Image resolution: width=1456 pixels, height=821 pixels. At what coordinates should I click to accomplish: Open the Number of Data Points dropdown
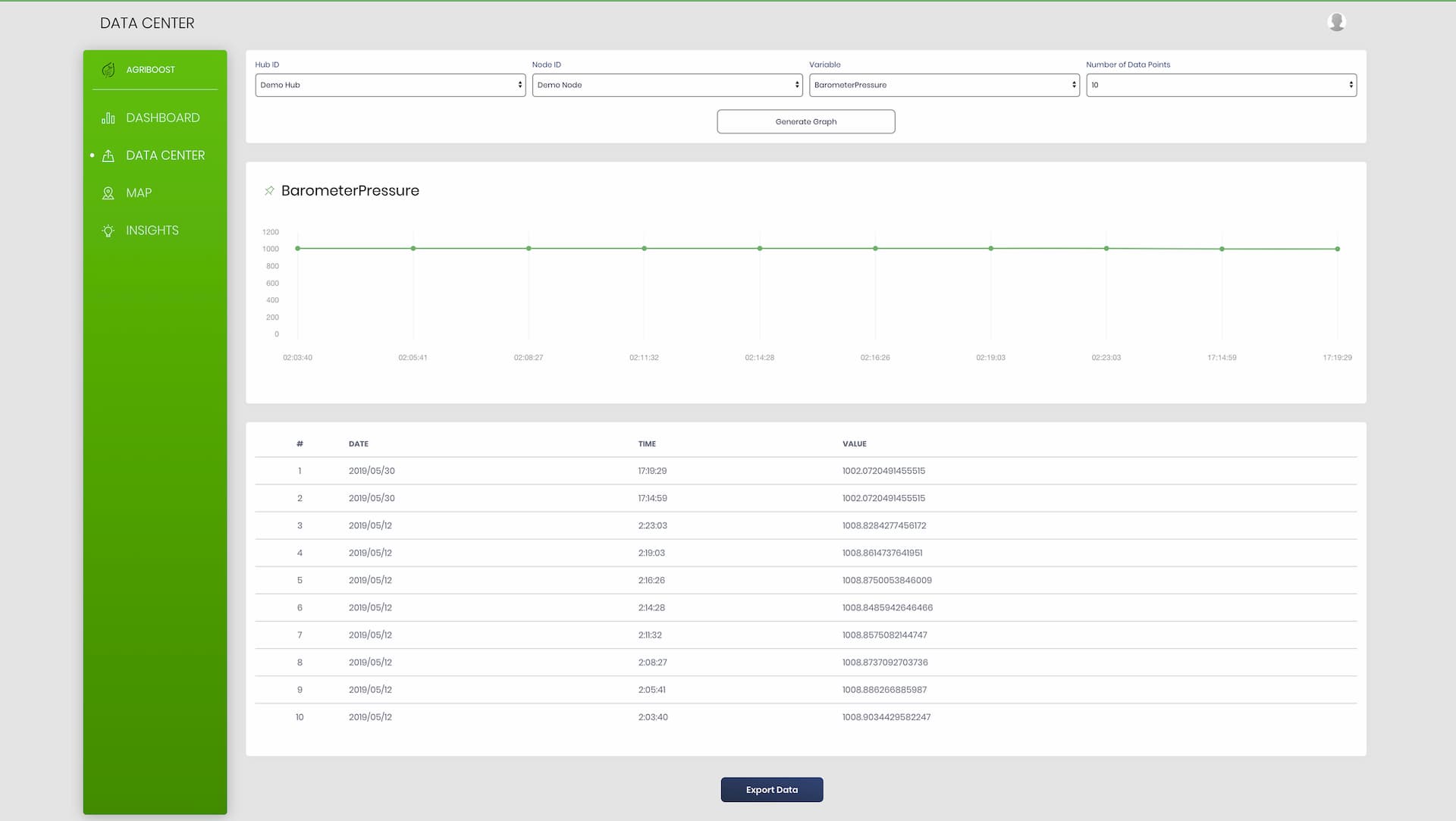(x=1221, y=85)
